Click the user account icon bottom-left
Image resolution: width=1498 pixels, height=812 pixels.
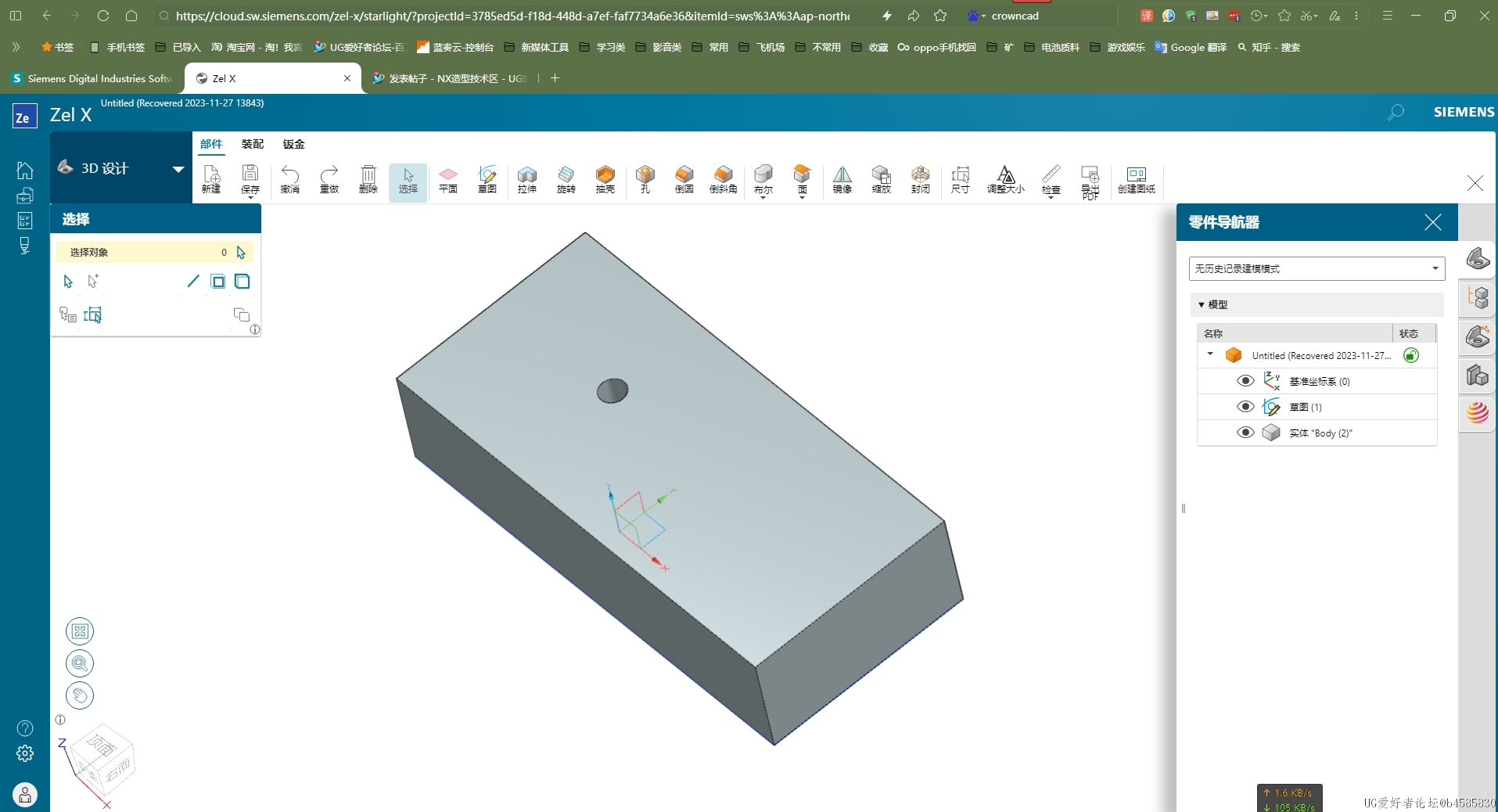25,795
